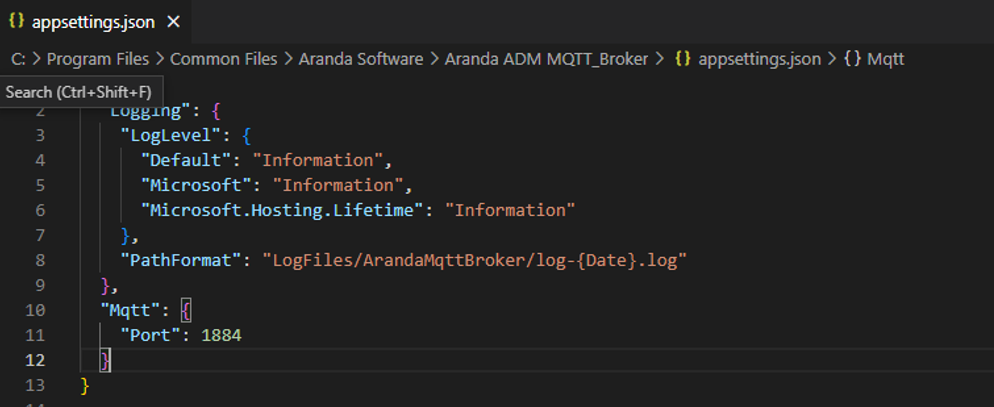Place cursor on port value 1884

click(221, 335)
